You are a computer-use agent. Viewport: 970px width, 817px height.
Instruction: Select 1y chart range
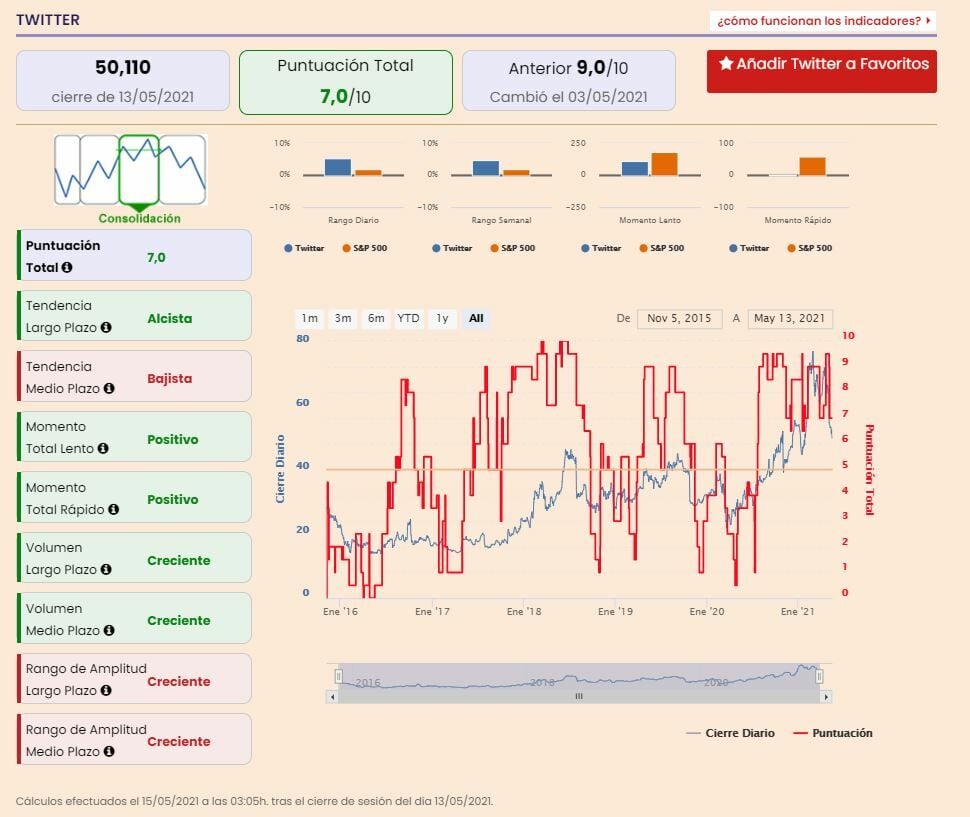pos(442,319)
